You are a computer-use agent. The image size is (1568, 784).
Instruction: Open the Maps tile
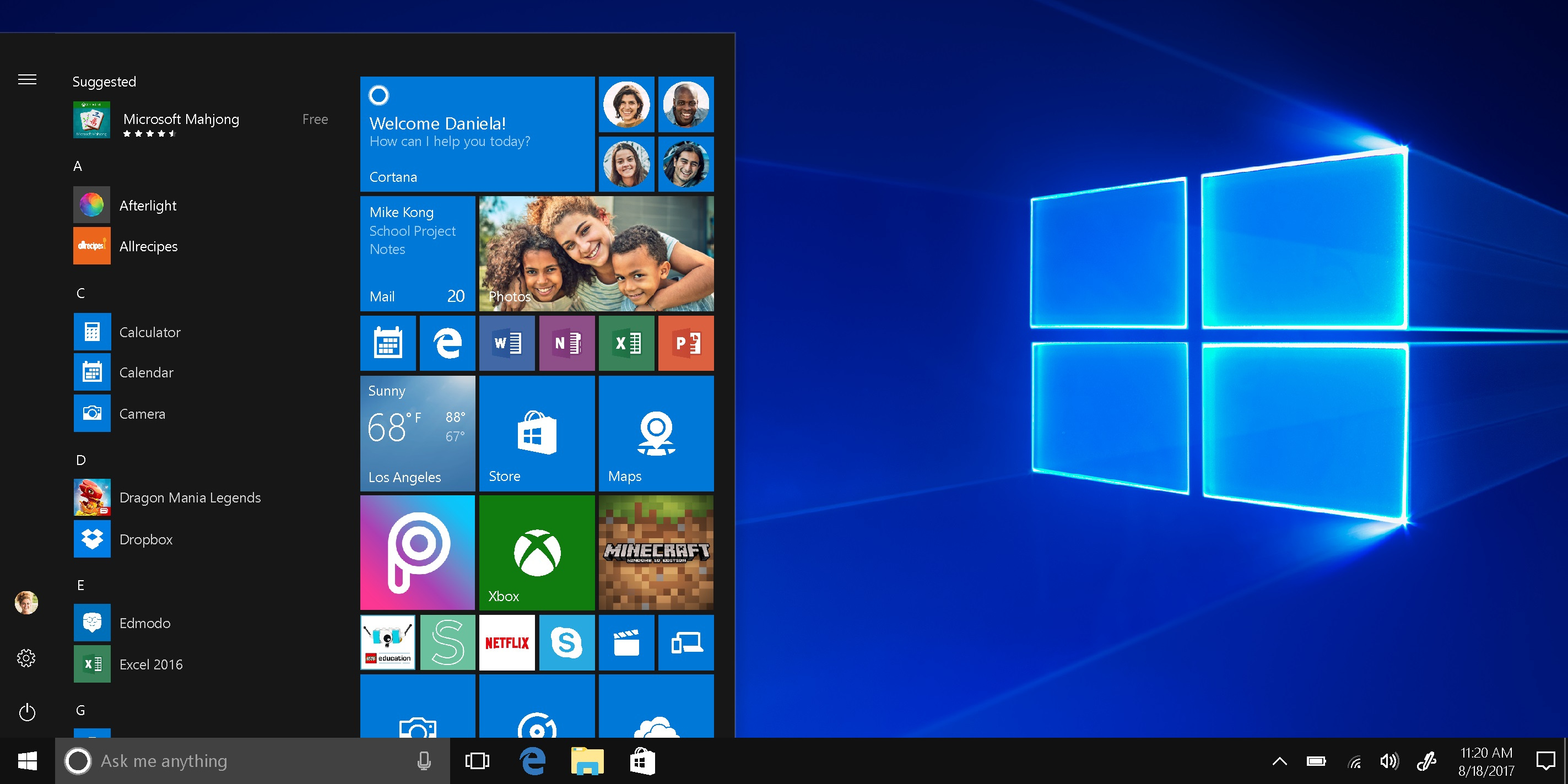(x=656, y=433)
